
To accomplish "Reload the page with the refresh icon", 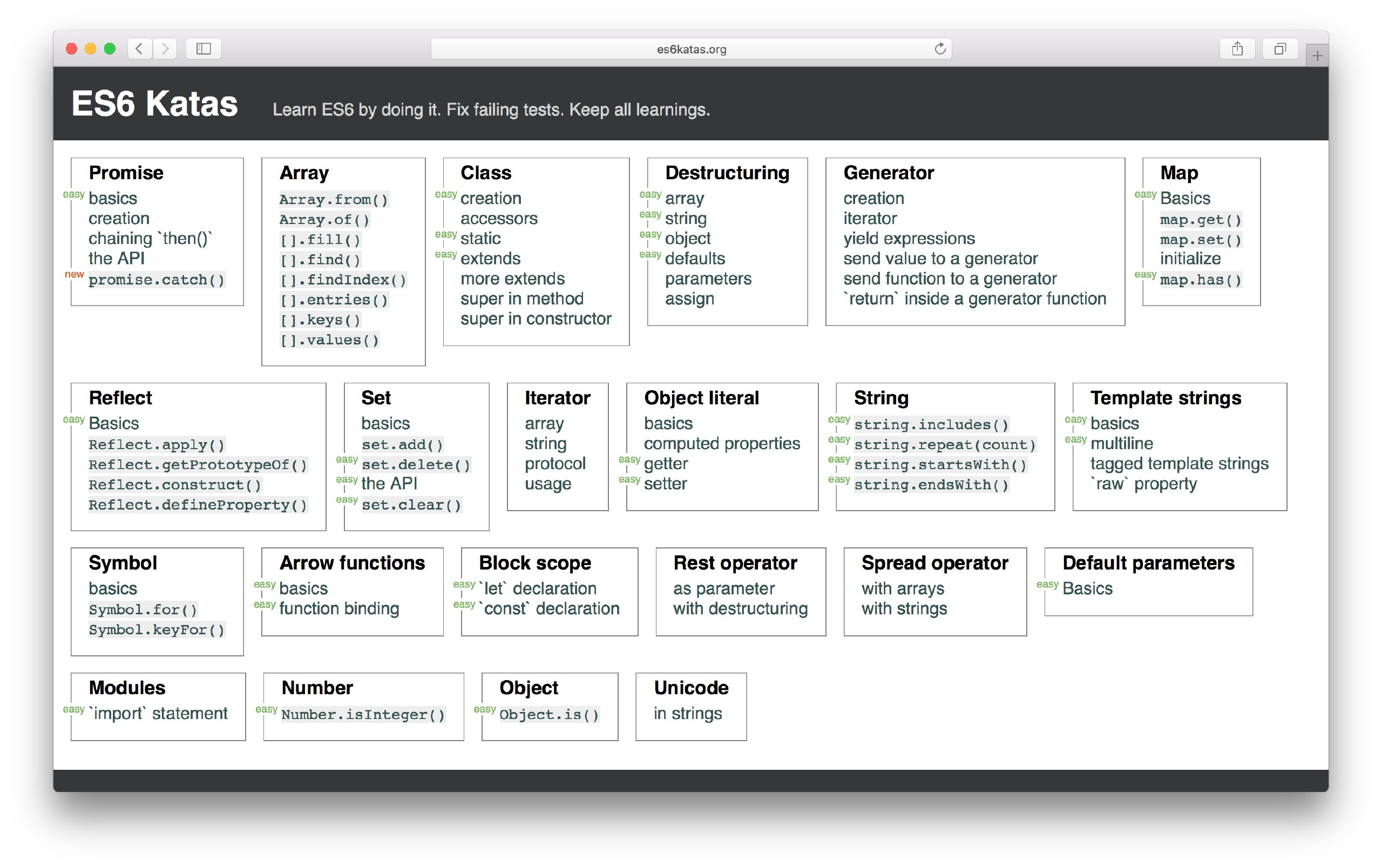I will pyautogui.click(x=939, y=49).
